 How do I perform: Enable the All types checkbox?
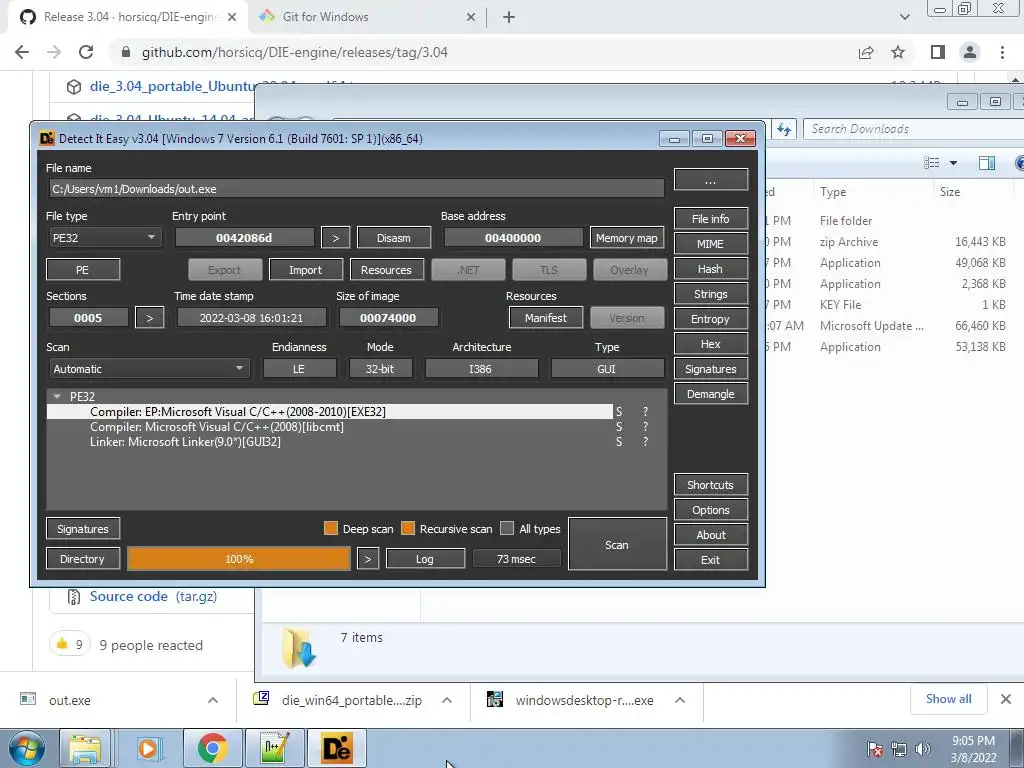click(x=507, y=528)
